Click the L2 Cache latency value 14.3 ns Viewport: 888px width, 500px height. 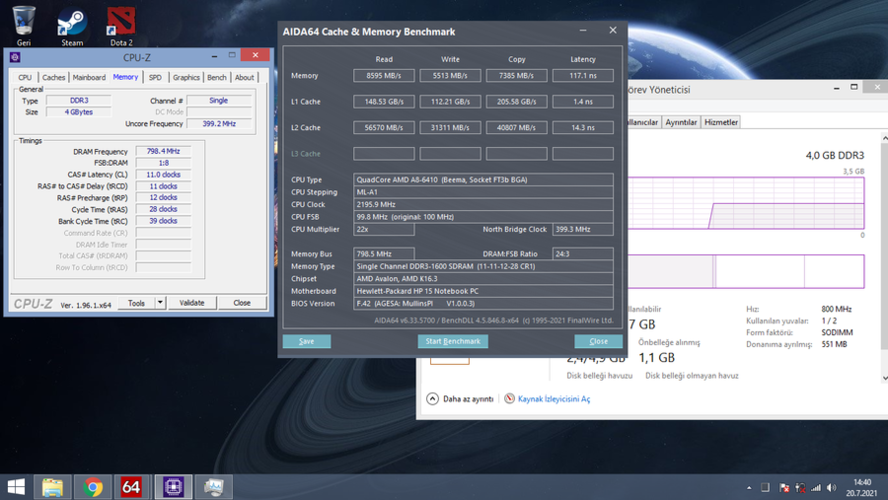click(583, 127)
